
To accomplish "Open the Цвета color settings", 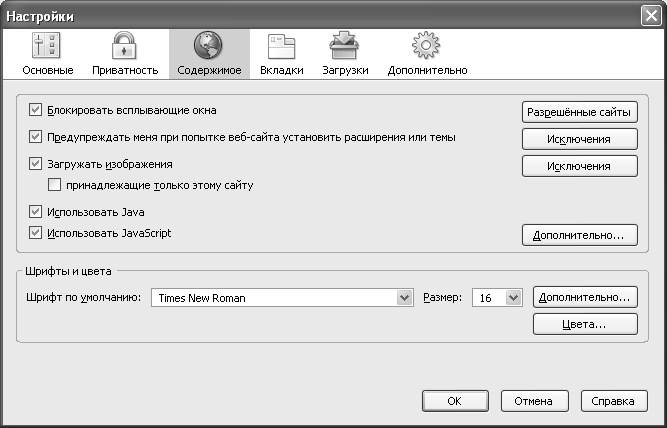I will click(x=584, y=325).
